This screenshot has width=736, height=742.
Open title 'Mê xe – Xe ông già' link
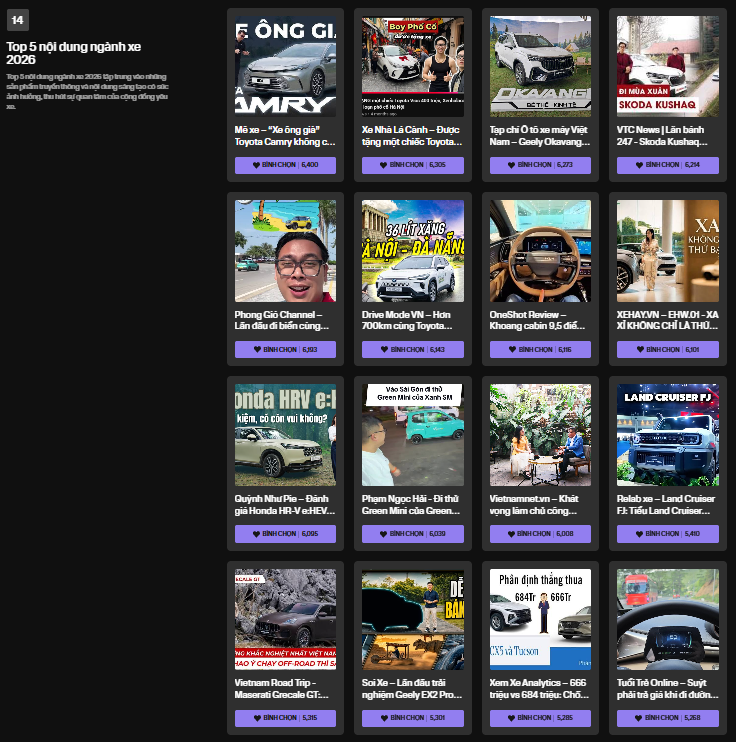pos(285,136)
